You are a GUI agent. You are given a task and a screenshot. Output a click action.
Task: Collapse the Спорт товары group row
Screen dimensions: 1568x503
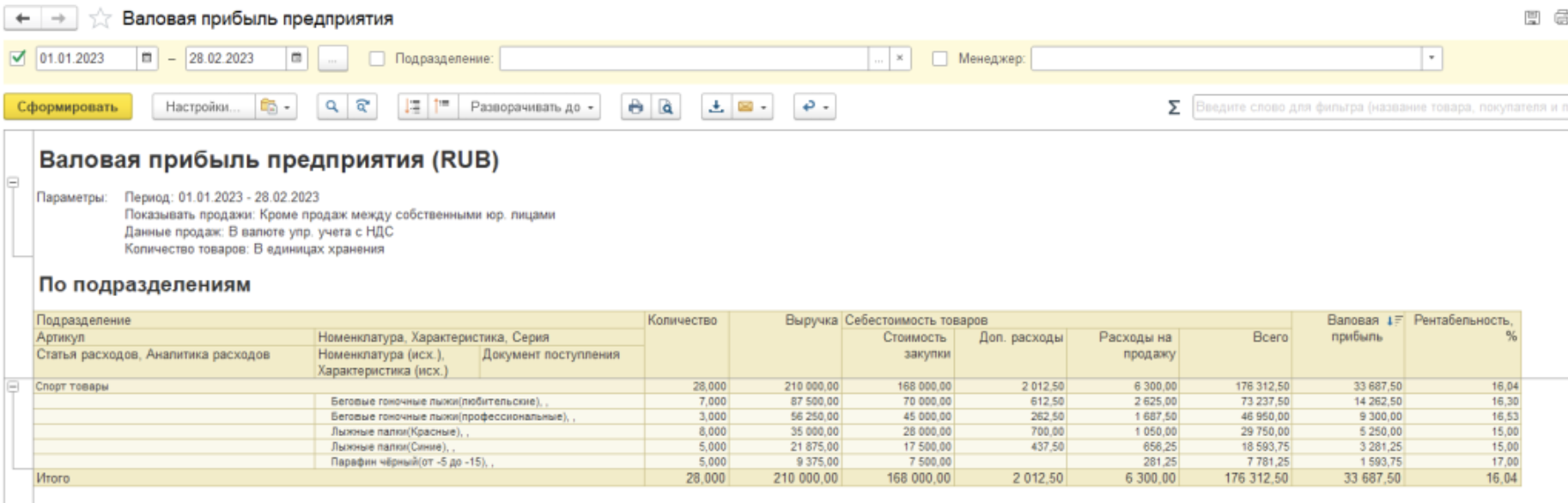[x=13, y=386]
